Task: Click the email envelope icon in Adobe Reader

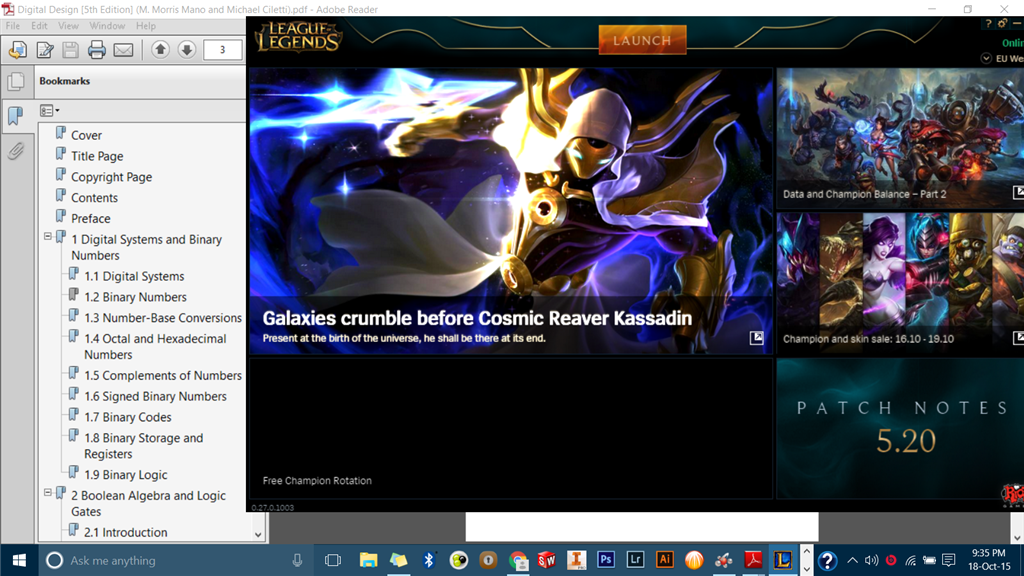Action: pos(123,50)
